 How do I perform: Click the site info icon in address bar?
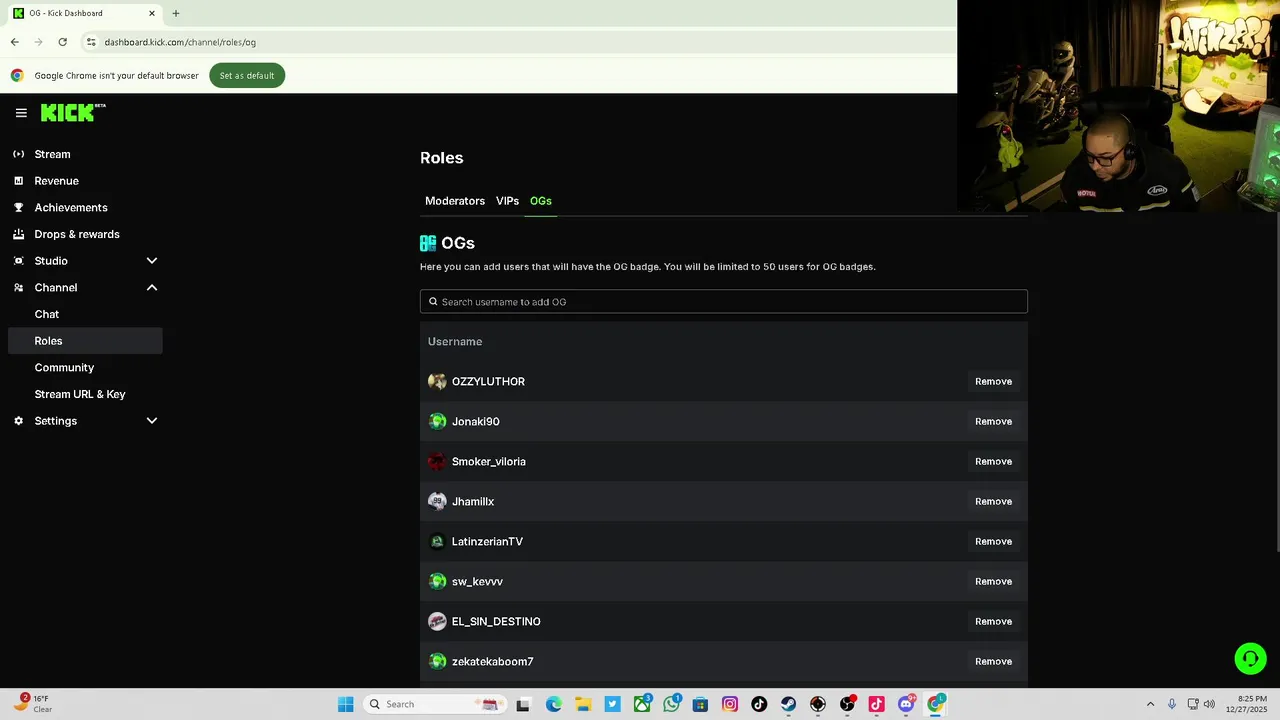(90, 42)
